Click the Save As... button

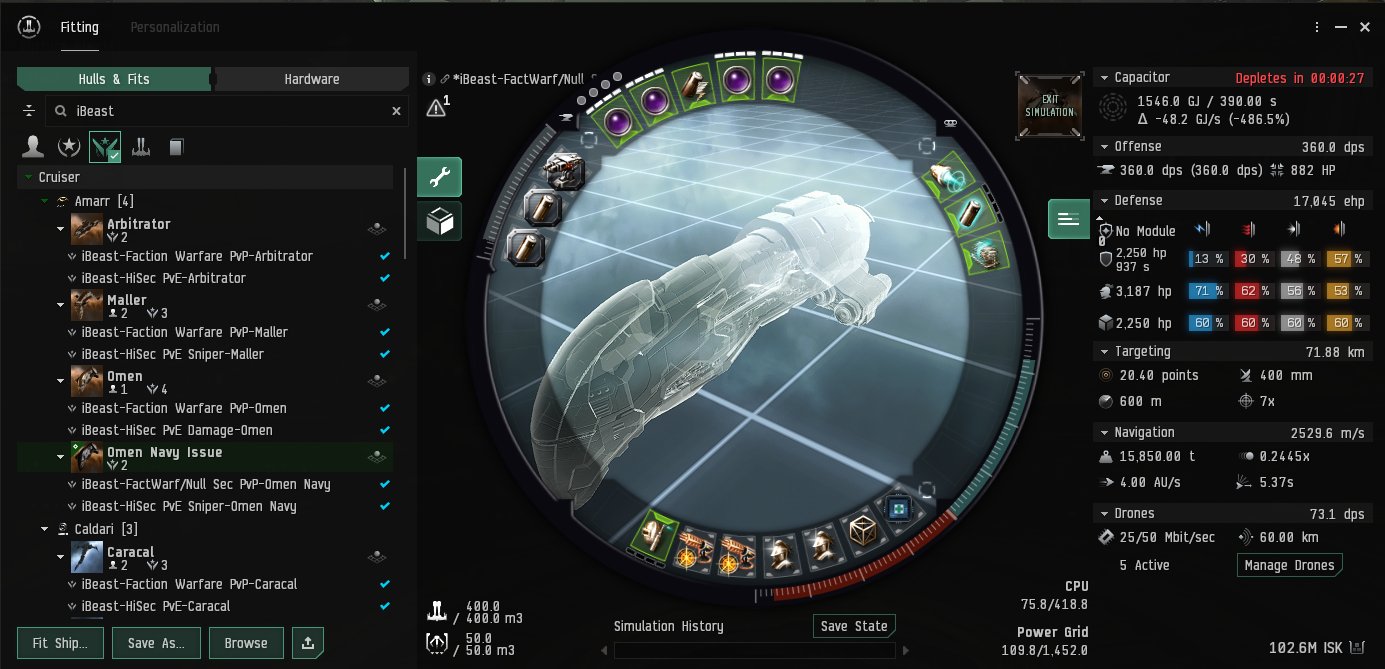(156, 643)
